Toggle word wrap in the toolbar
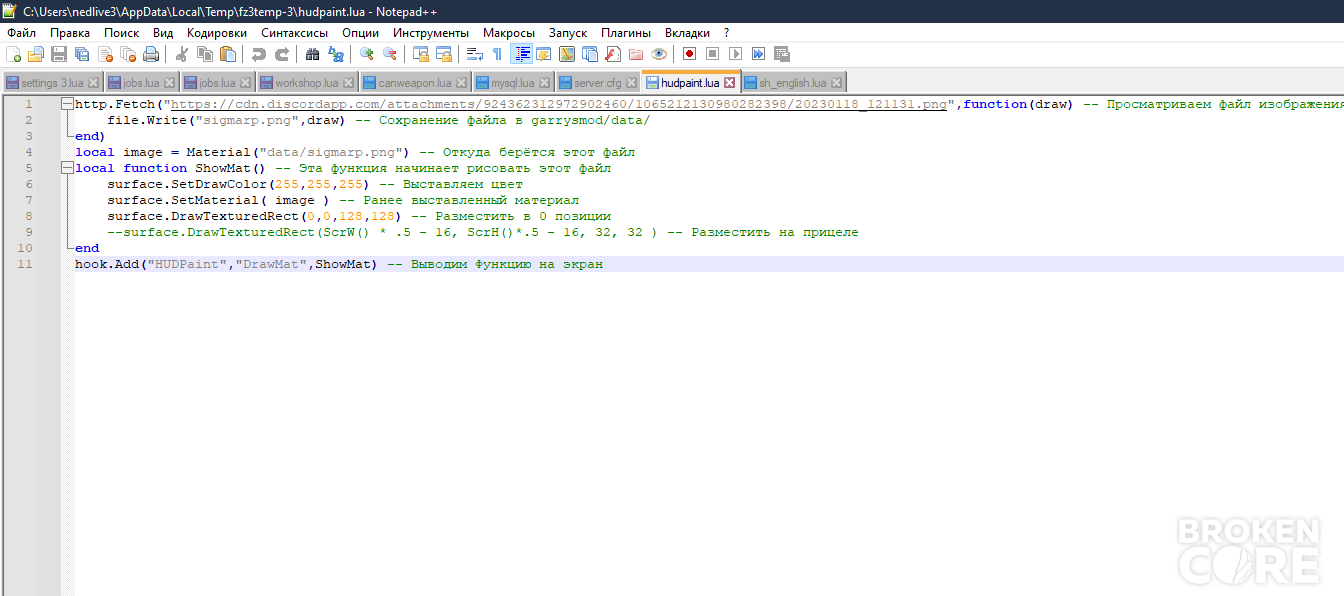Image resolution: width=1344 pixels, height=596 pixels. pos(475,54)
